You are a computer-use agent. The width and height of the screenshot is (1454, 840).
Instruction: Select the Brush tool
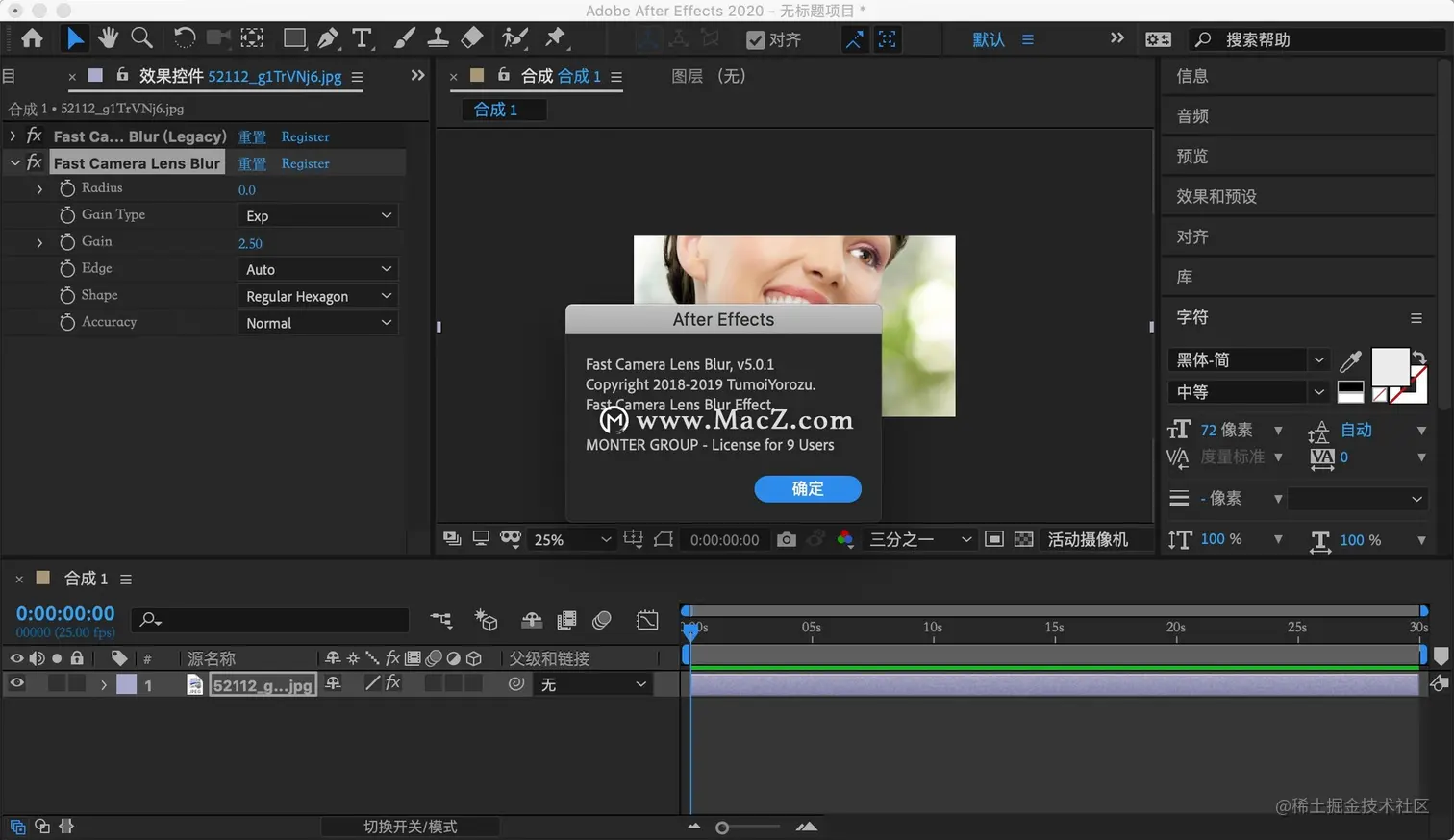[405, 38]
